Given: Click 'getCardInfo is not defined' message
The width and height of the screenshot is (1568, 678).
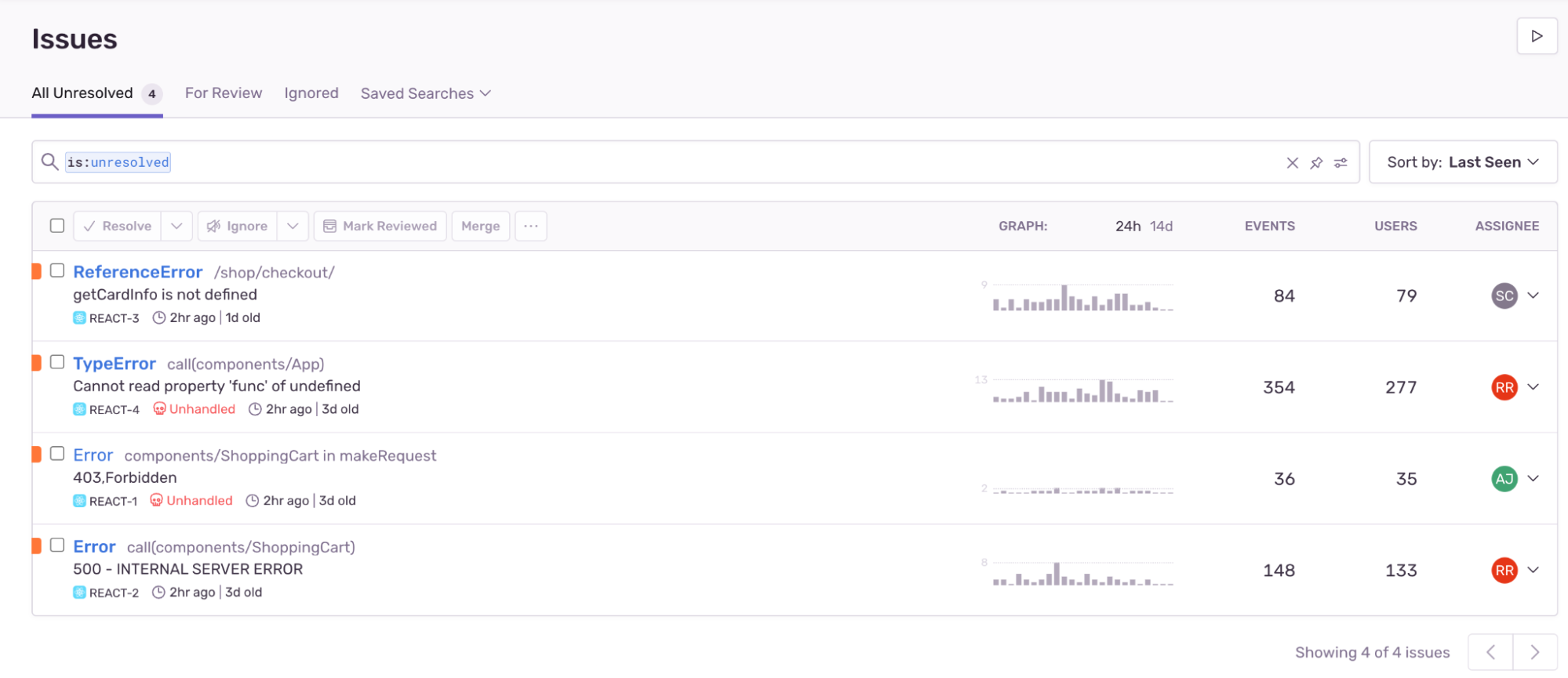Looking at the screenshot, I should coord(165,295).
